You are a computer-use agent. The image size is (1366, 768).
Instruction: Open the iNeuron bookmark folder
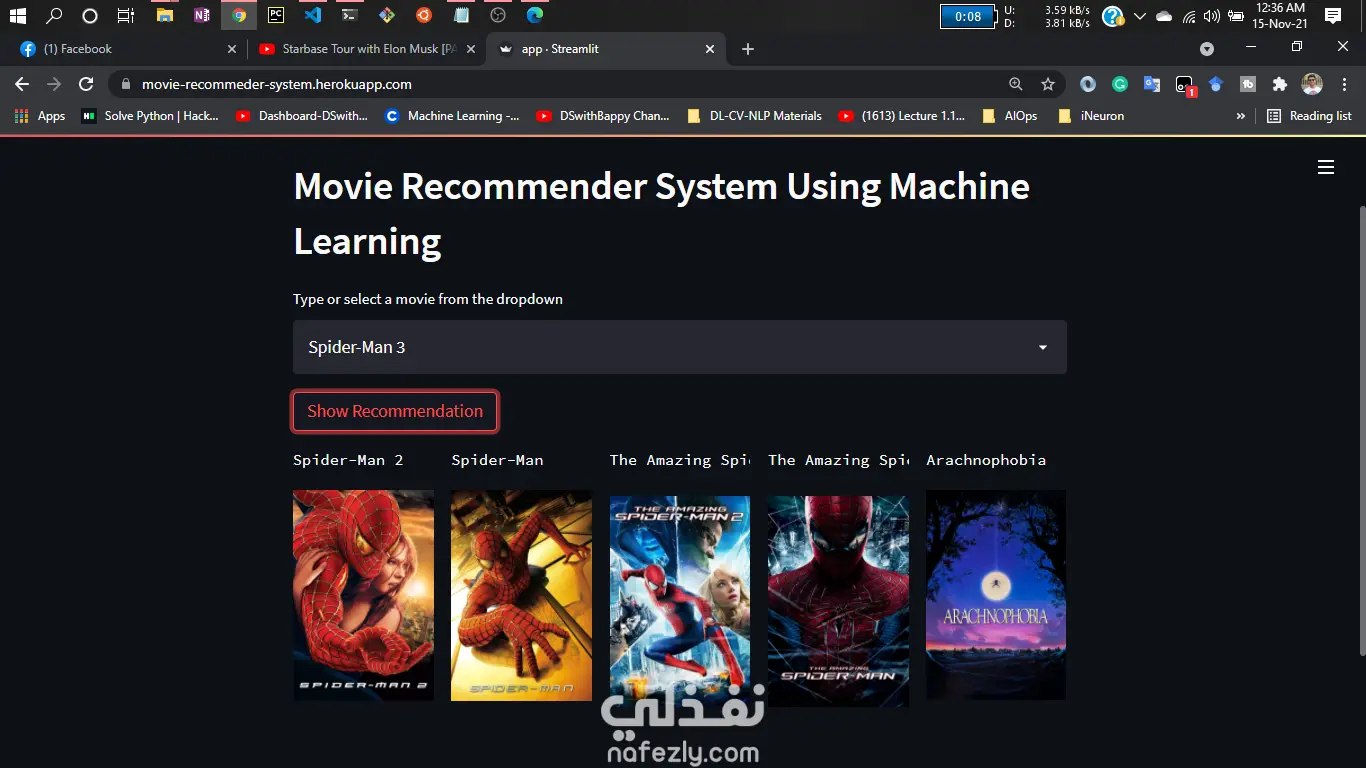coord(1091,116)
